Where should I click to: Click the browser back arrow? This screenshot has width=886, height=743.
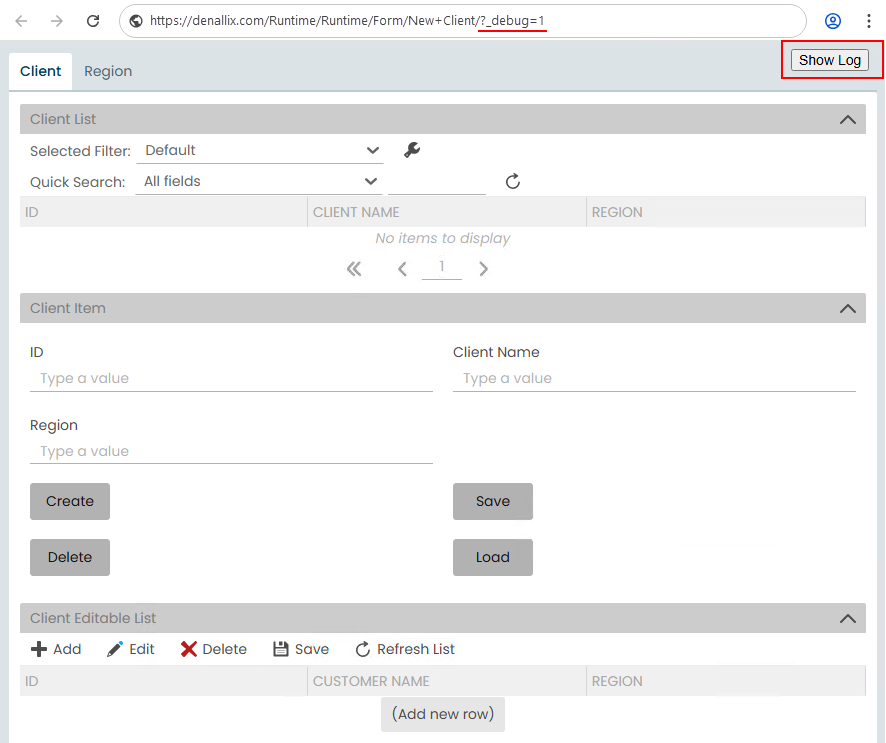coord(21,21)
